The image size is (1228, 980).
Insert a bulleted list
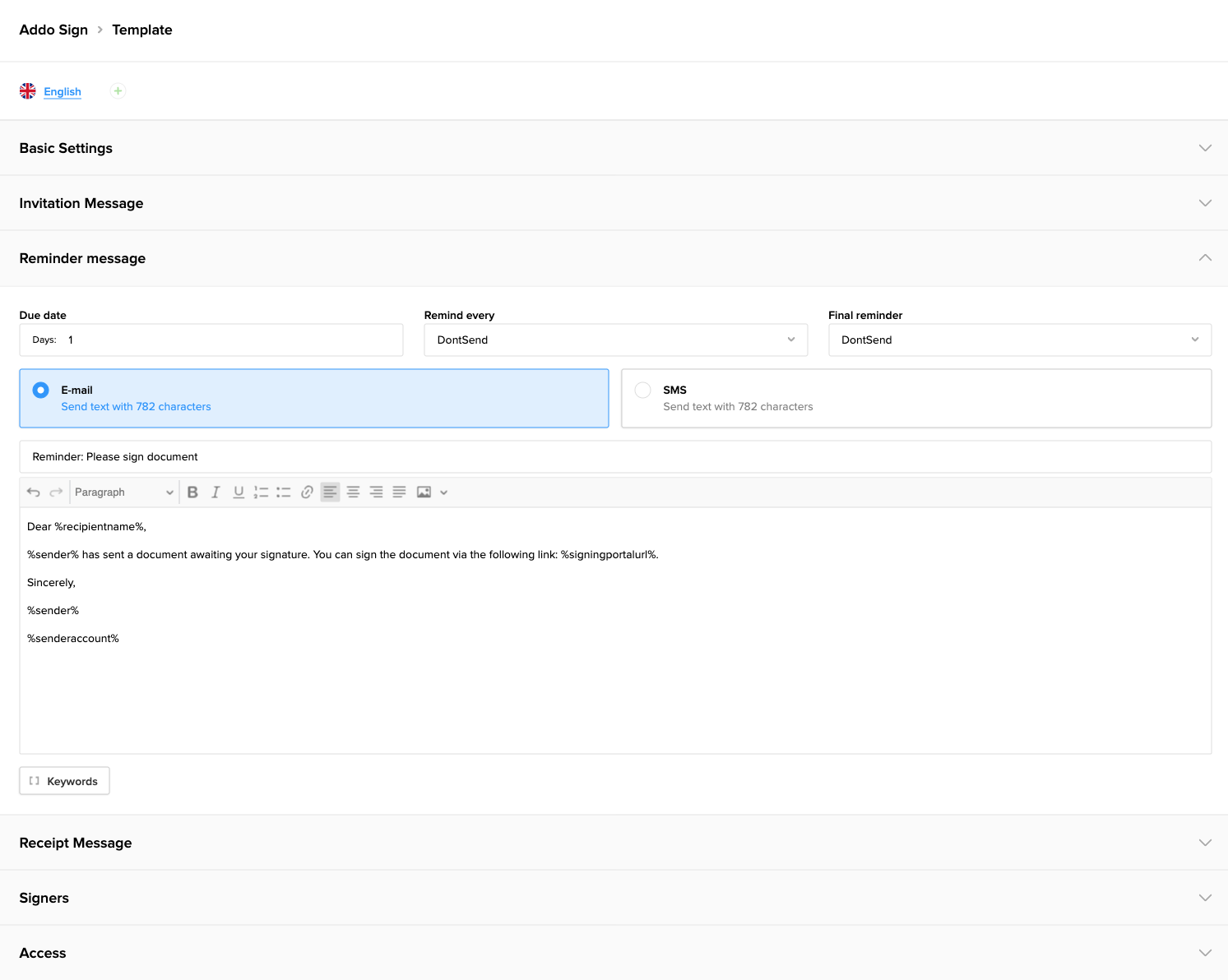coord(284,492)
